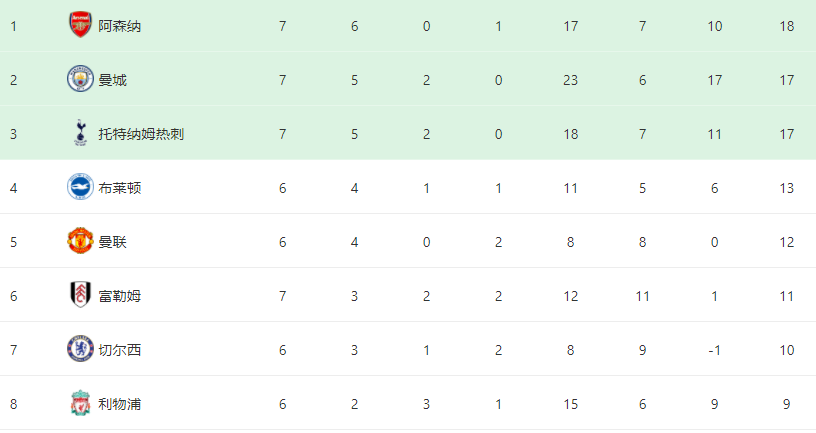This screenshot has width=816, height=433.
Task: Click the Manchester City club crest
Action: pyautogui.click(x=80, y=79)
